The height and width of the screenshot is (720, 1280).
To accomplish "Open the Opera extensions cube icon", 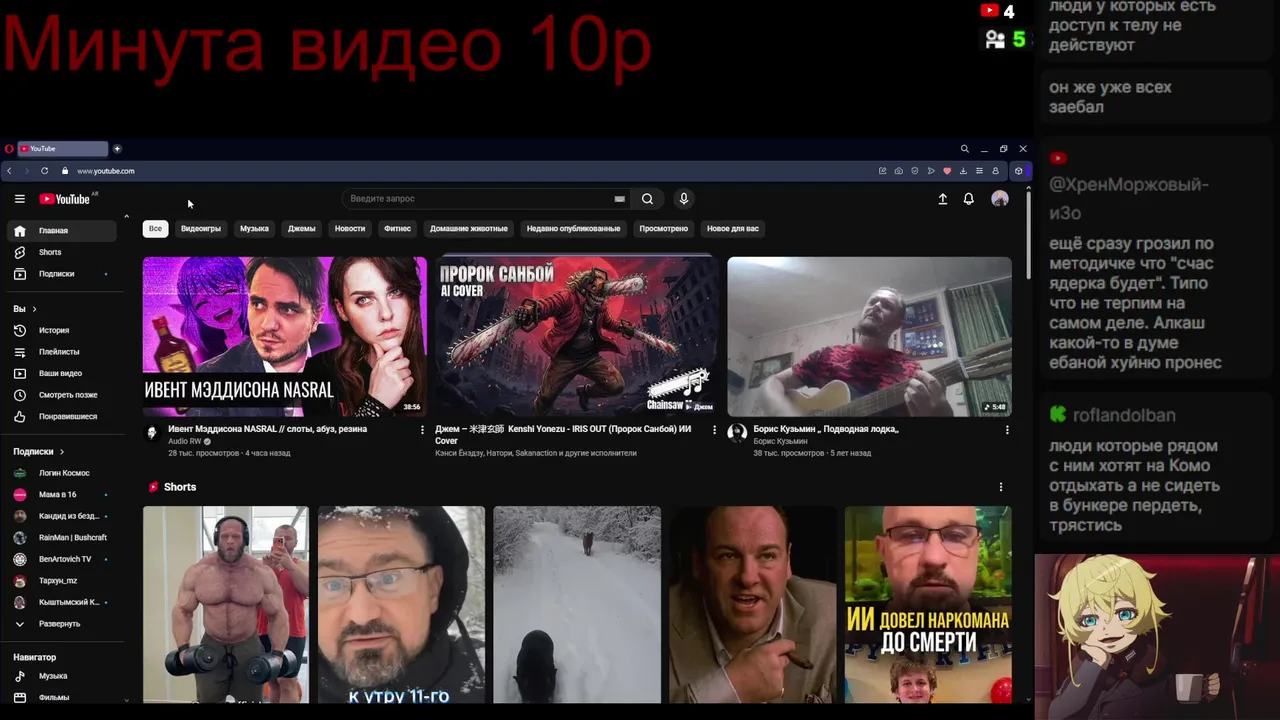I will click(1018, 171).
